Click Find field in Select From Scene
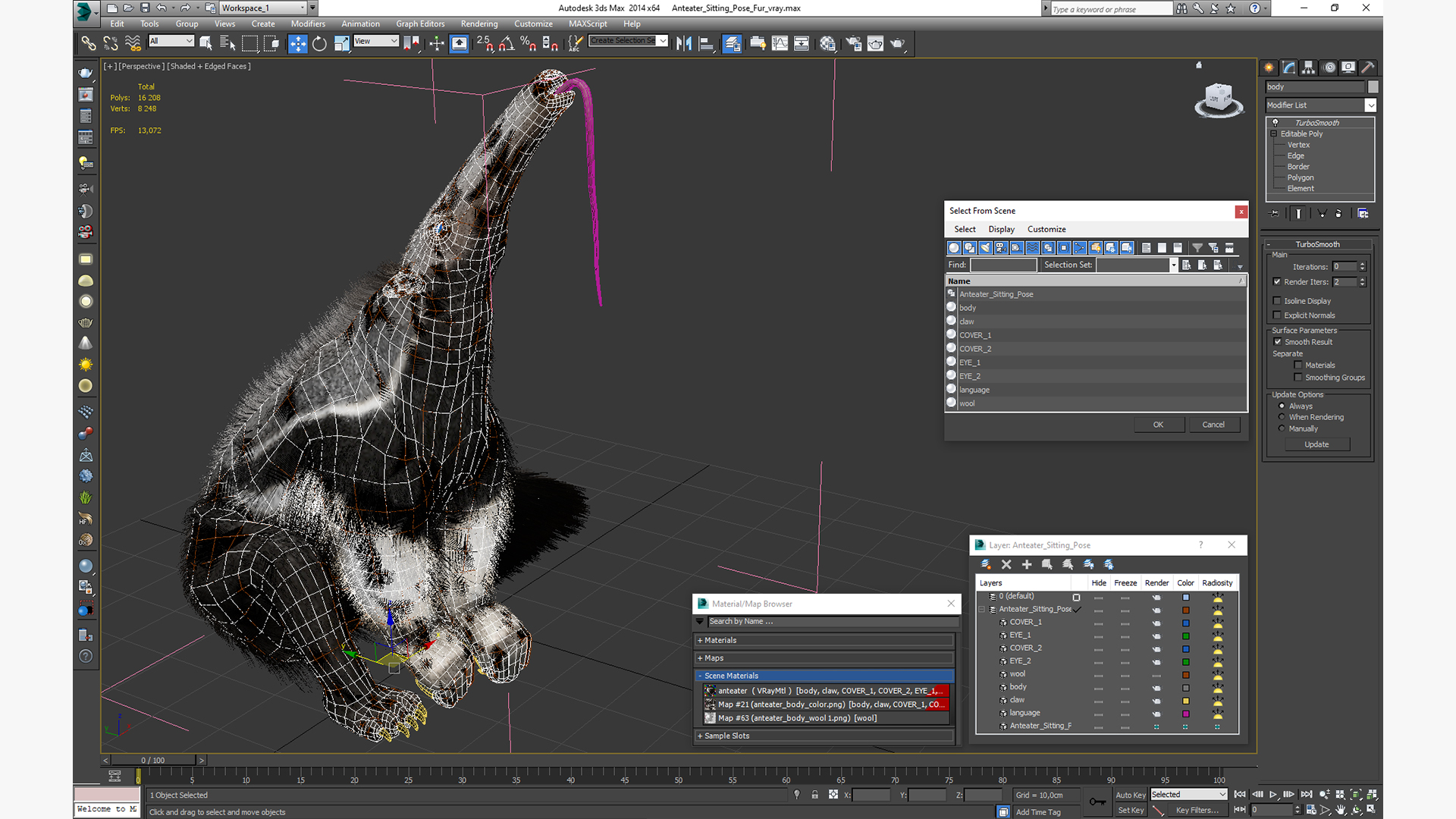1456x819 pixels. pos(1003,265)
